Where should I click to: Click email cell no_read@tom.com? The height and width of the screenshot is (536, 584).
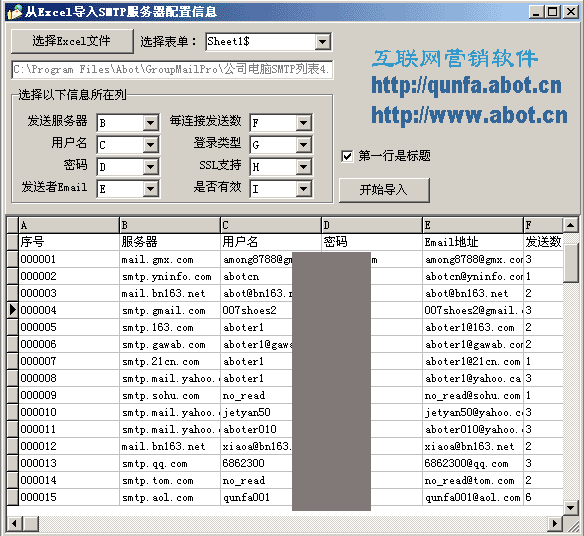473,481
